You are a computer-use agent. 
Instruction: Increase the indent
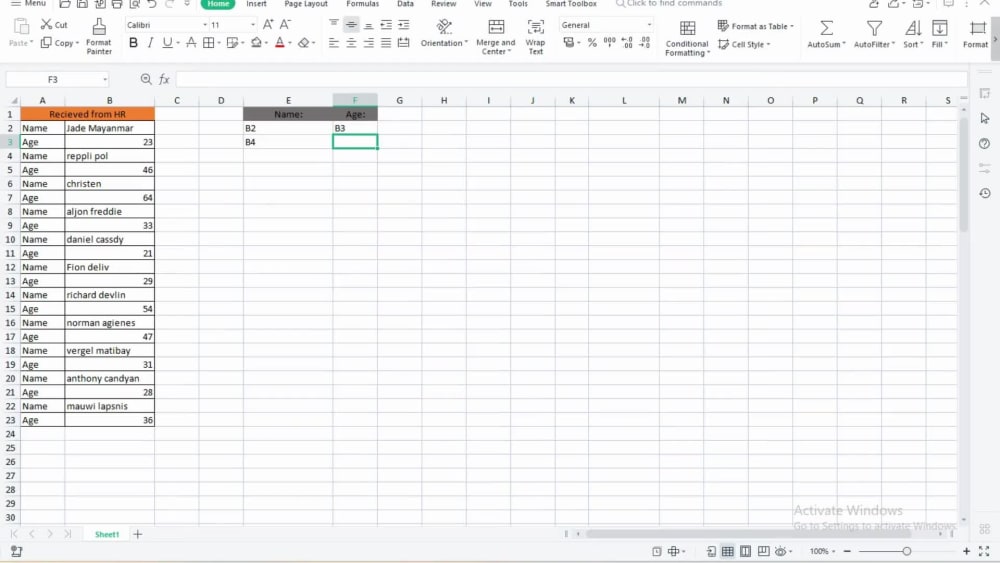404,24
